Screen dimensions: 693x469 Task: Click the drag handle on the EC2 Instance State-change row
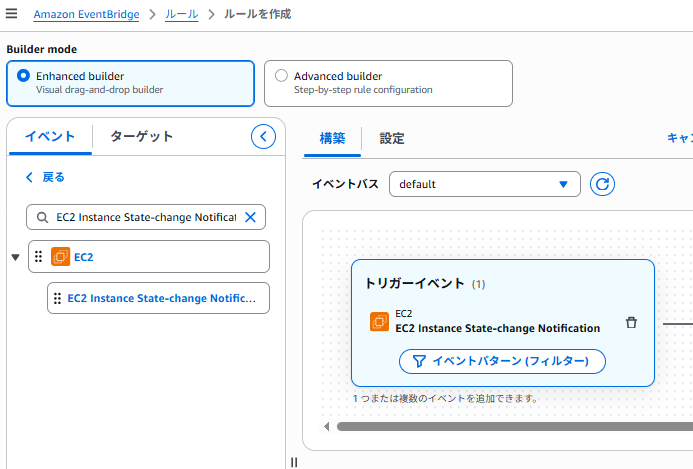click(x=57, y=298)
